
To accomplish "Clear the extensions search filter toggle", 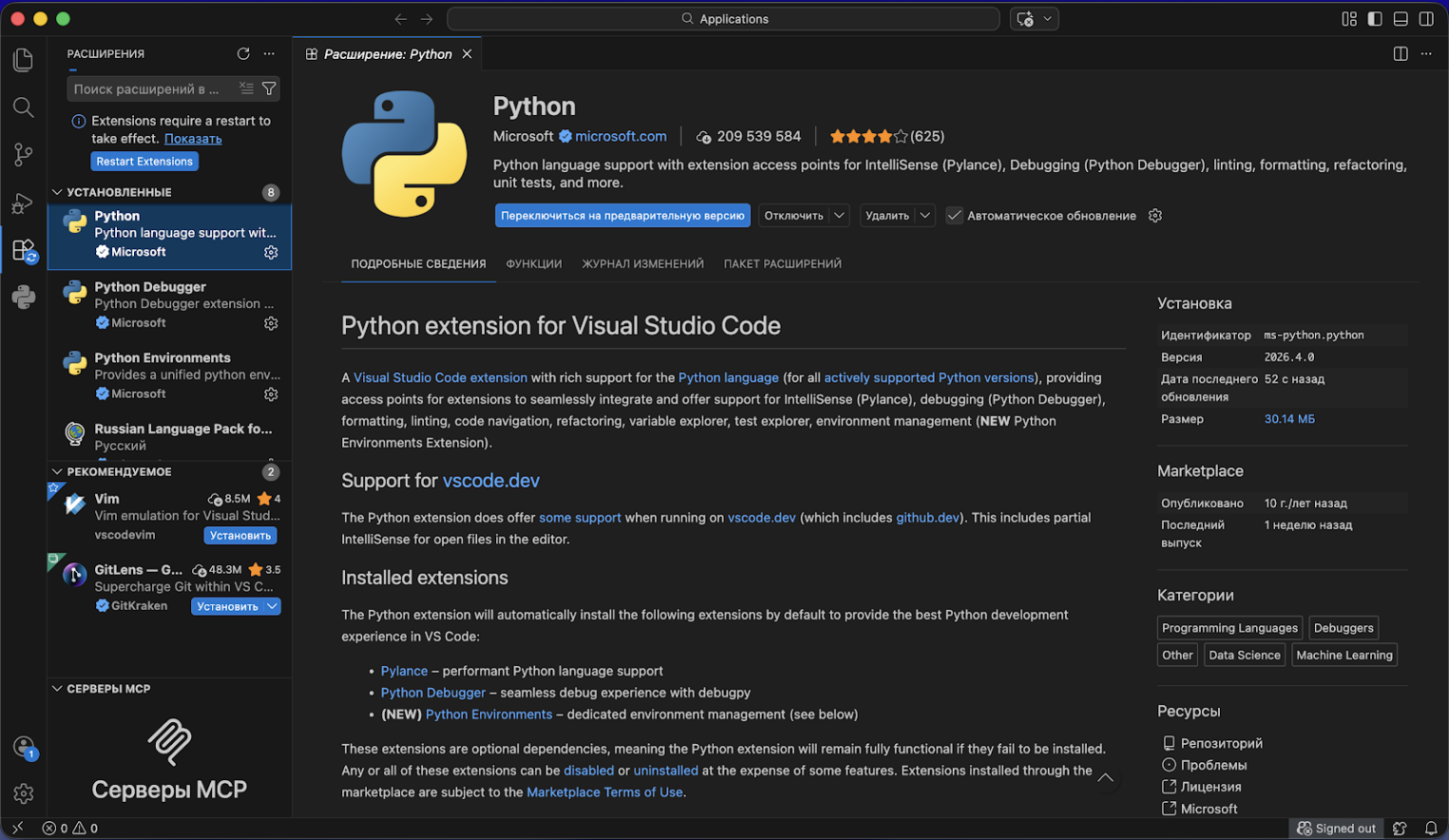I will (x=247, y=88).
